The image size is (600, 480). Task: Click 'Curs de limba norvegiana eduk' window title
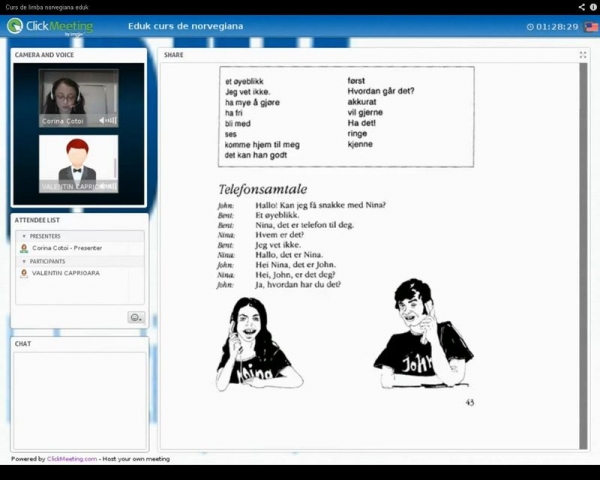coord(47,7)
